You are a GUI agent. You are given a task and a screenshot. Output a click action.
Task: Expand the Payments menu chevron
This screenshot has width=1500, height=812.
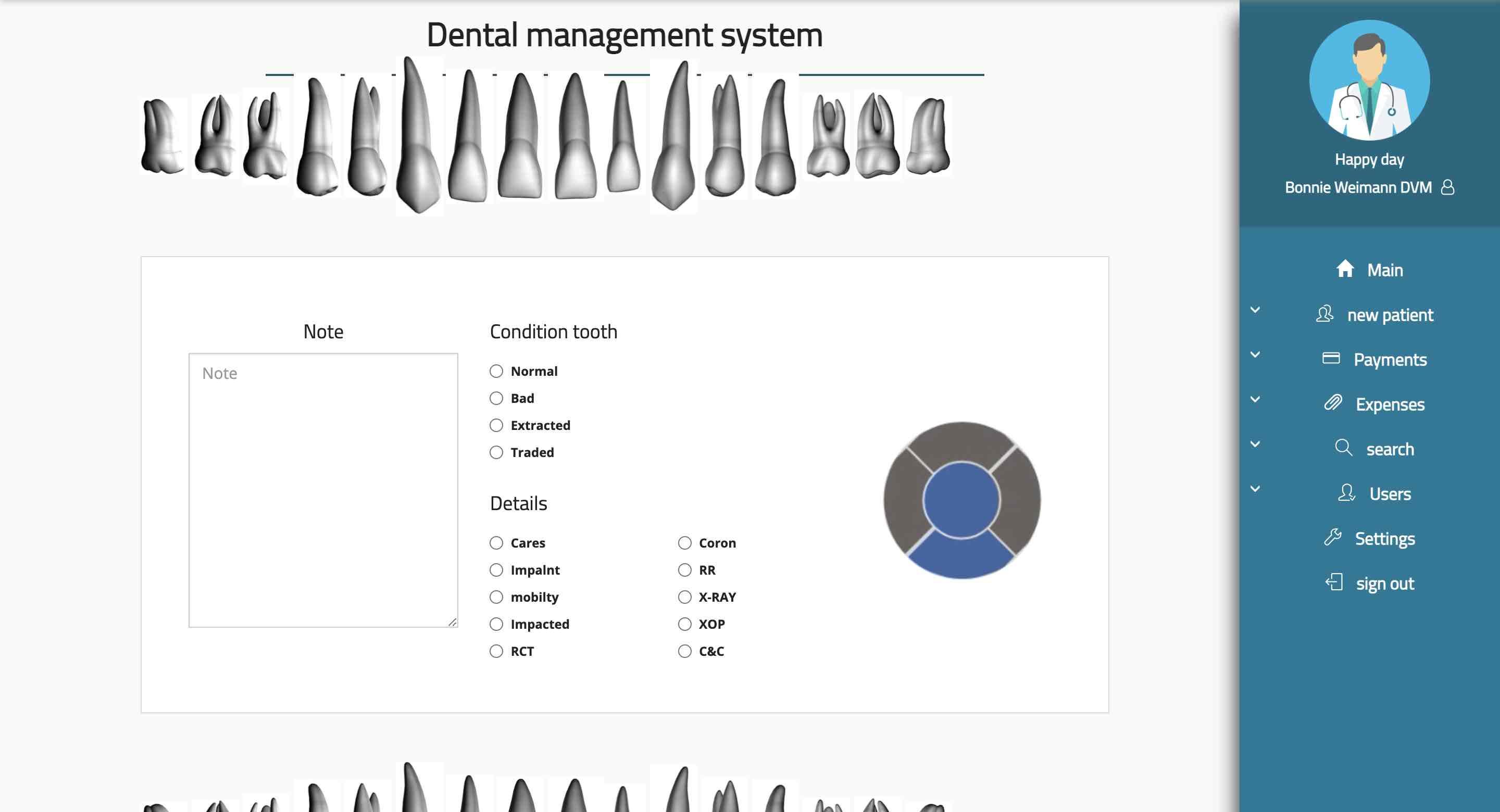click(x=1255, y=354)
